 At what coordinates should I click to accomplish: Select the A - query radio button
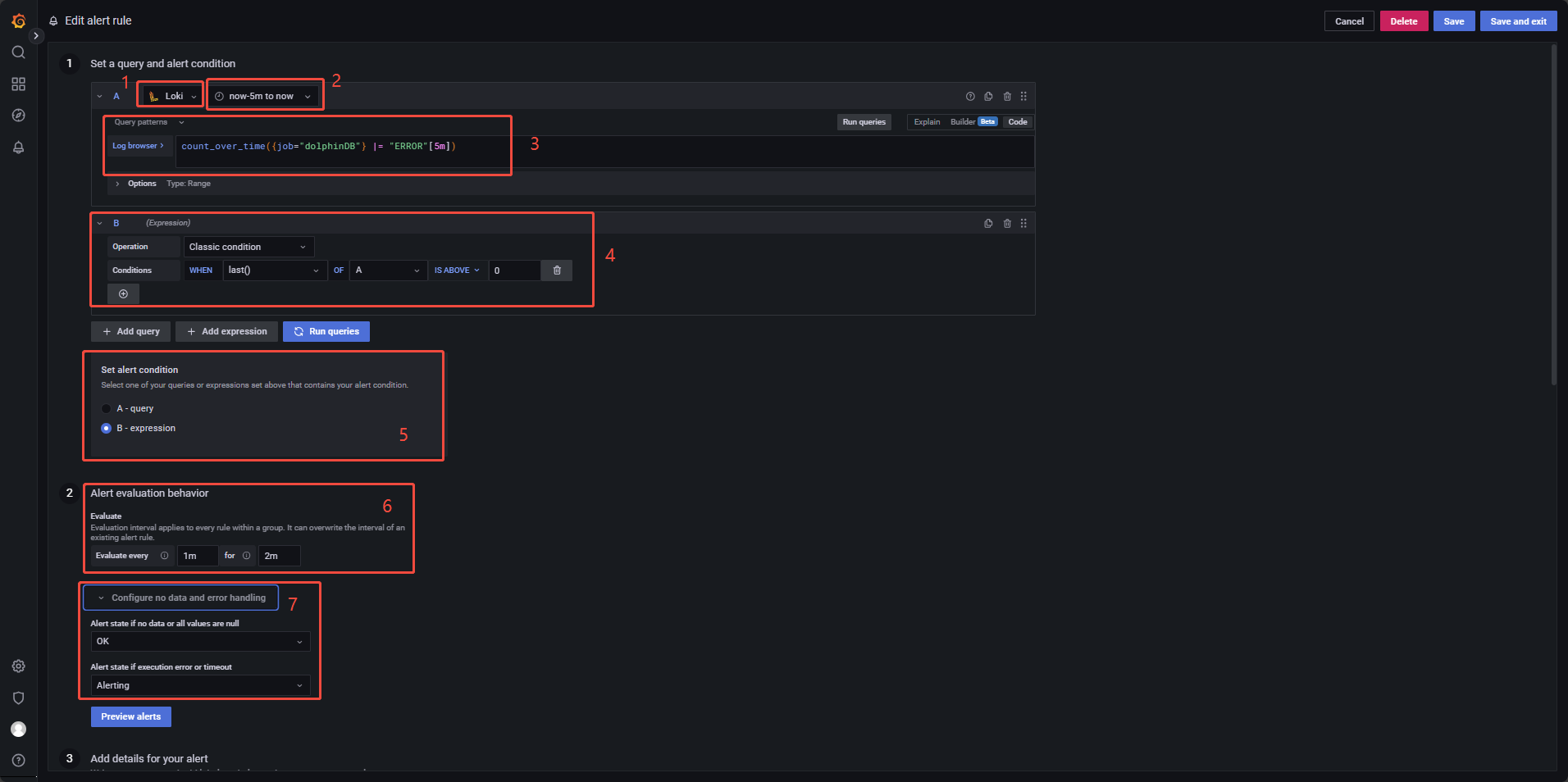(x=107, y=408)
